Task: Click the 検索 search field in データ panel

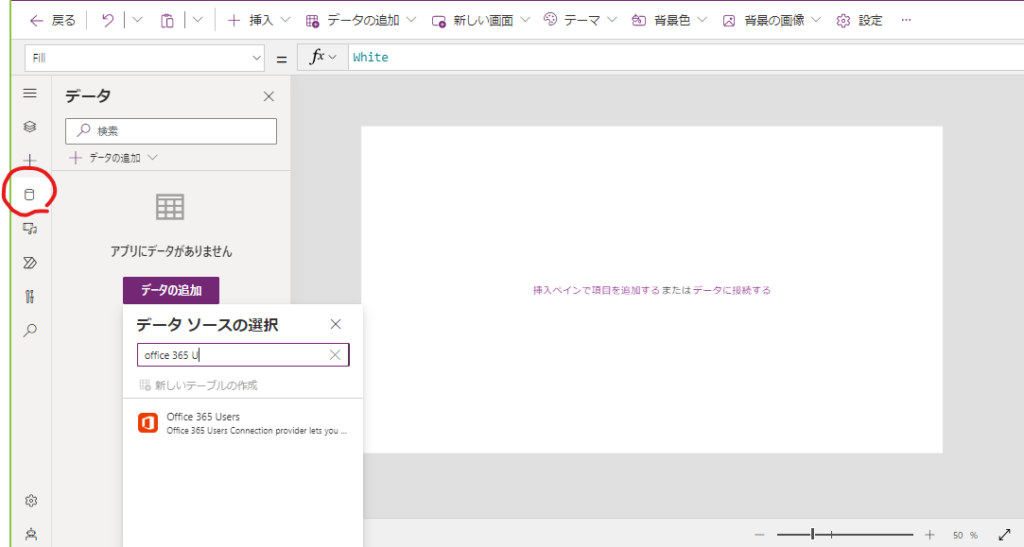Action: (171, 131)
